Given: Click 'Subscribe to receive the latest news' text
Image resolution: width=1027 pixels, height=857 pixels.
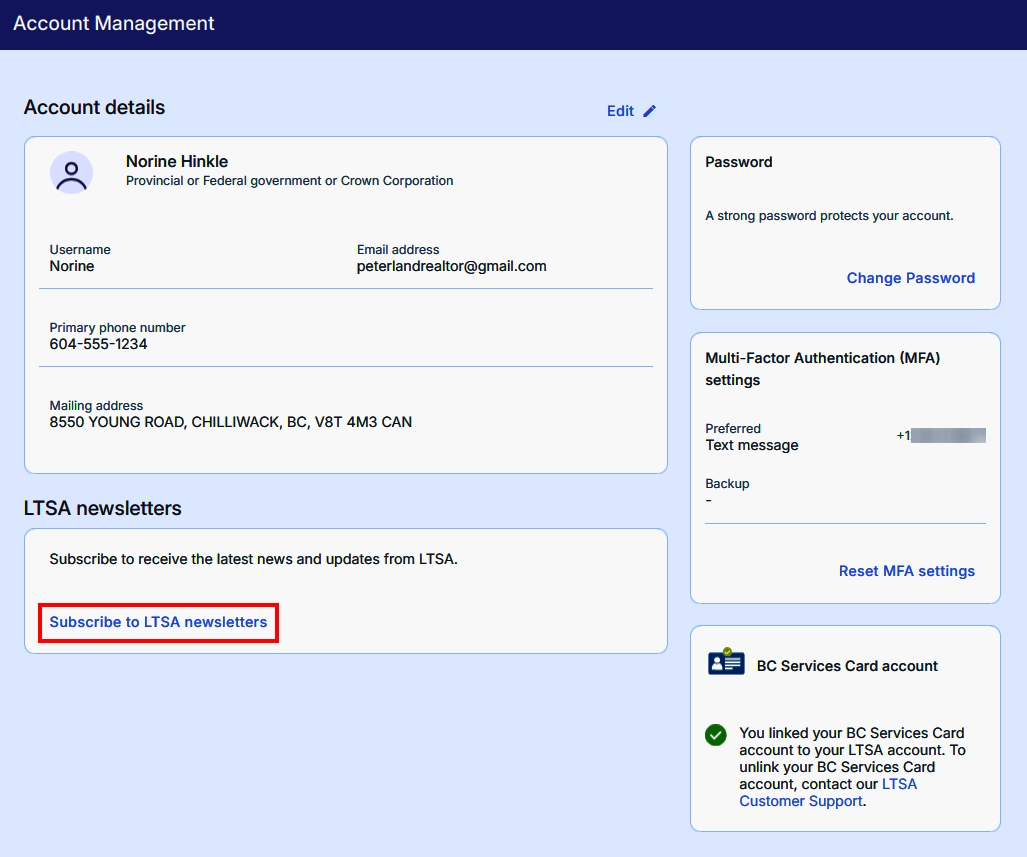Looking at the screenshot, I should (x=253, y=559).
